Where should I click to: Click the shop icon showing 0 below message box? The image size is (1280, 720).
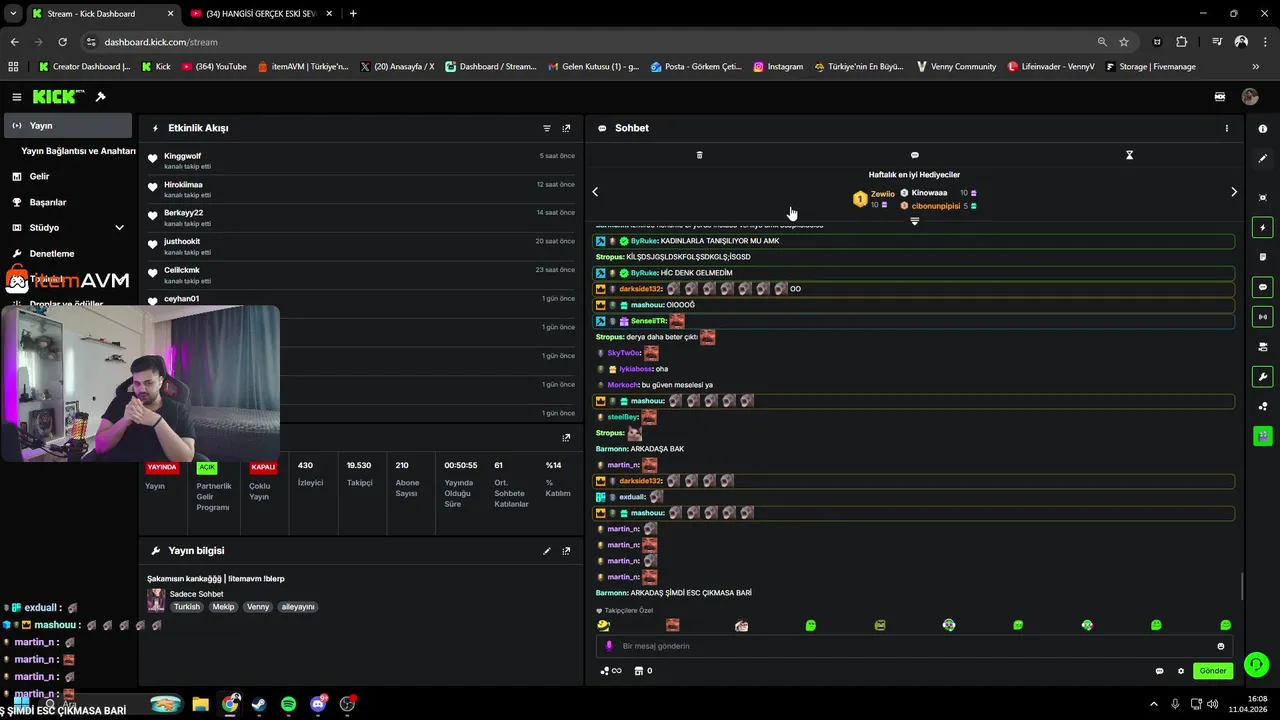tap(644, 671)
